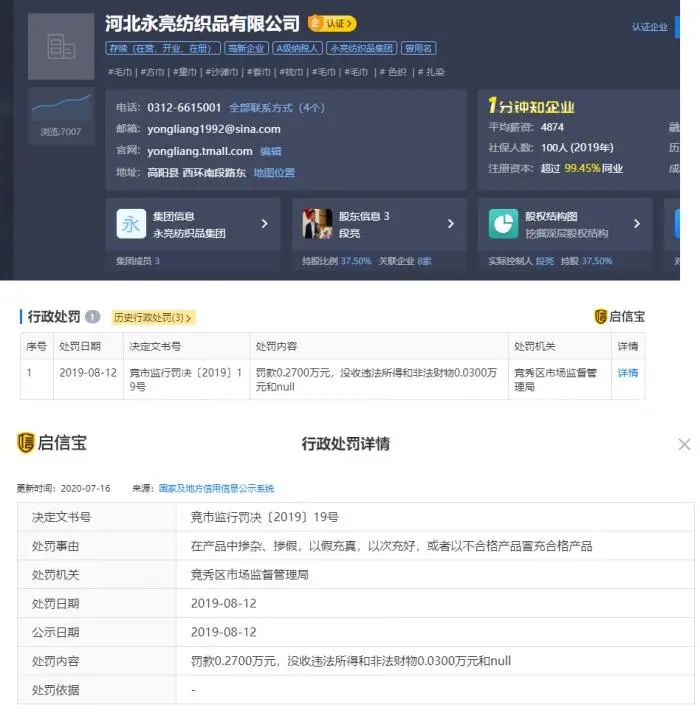Click the #色织 keyword tag
This screenshot has height=719, width=700.
(x=393, y=72)
